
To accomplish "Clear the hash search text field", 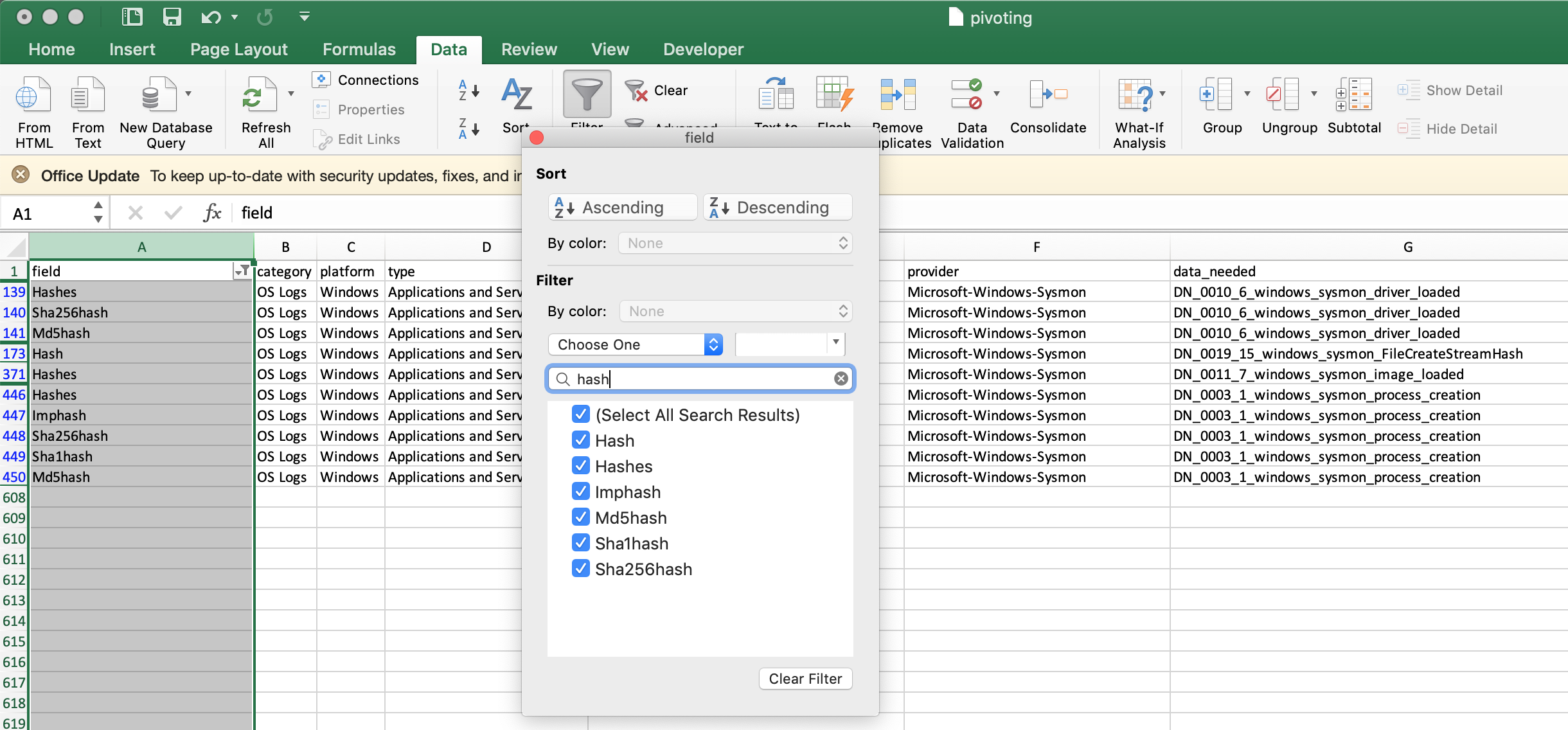I will pyautogui.click(x=841, y=378).
